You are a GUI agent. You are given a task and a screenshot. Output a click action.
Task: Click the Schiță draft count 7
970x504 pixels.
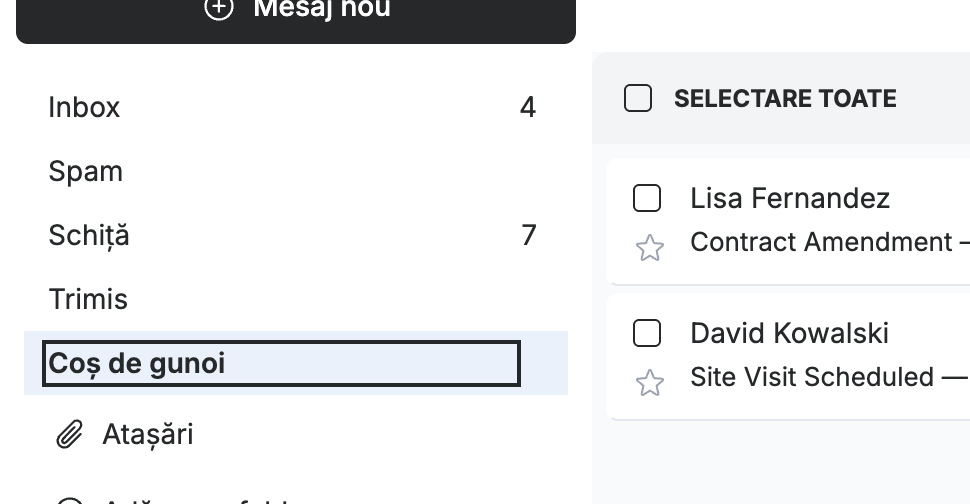point(528,235)
